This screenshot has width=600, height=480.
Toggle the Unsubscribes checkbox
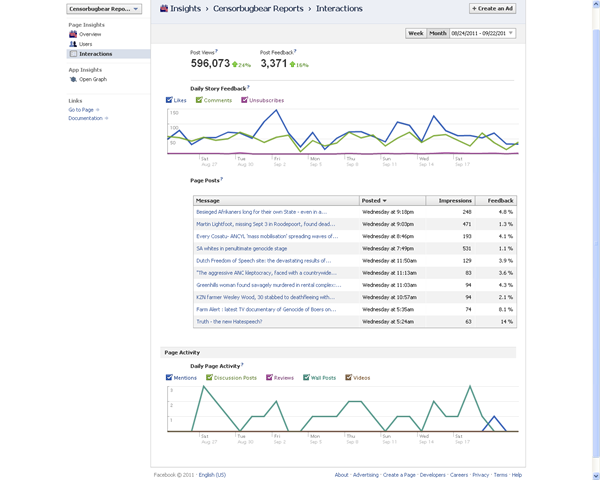244,100
